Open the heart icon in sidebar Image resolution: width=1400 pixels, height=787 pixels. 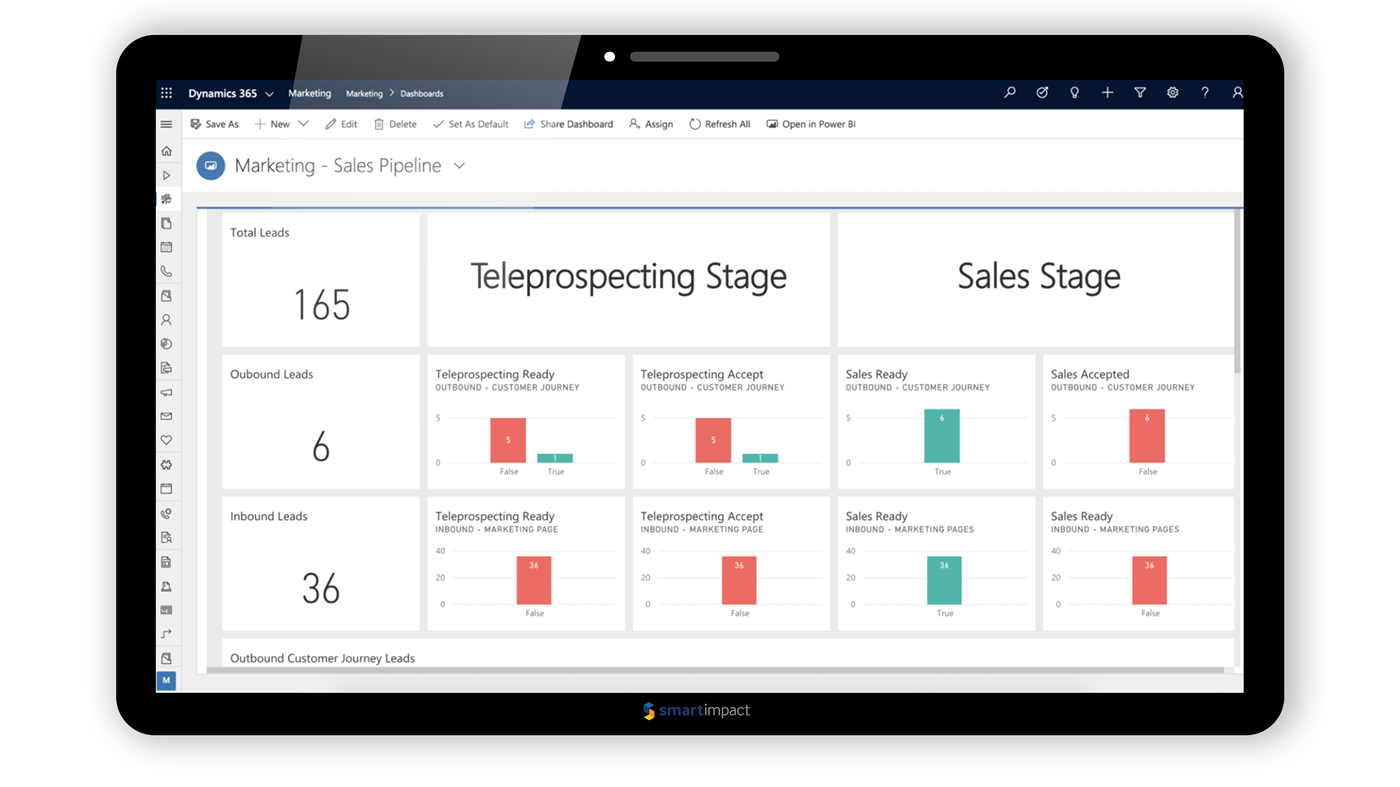coord(166,440)
